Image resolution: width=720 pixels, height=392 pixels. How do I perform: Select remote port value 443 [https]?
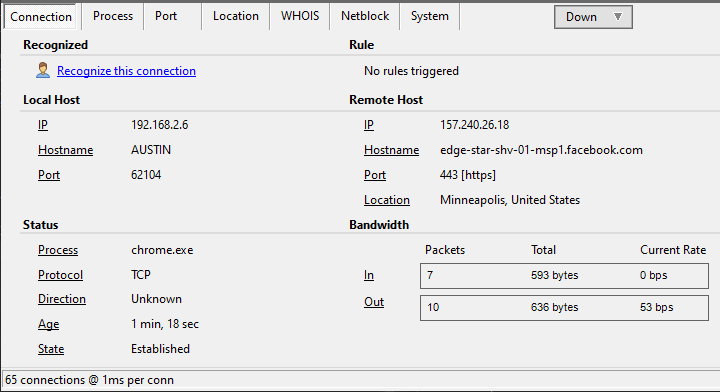point(468,175)
